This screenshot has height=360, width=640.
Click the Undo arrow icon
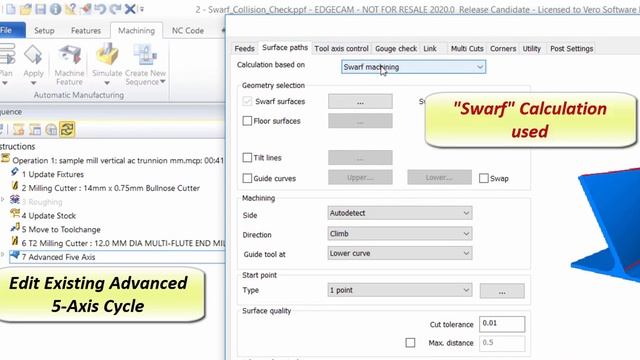pyautogui.click(x=100, y=9)
